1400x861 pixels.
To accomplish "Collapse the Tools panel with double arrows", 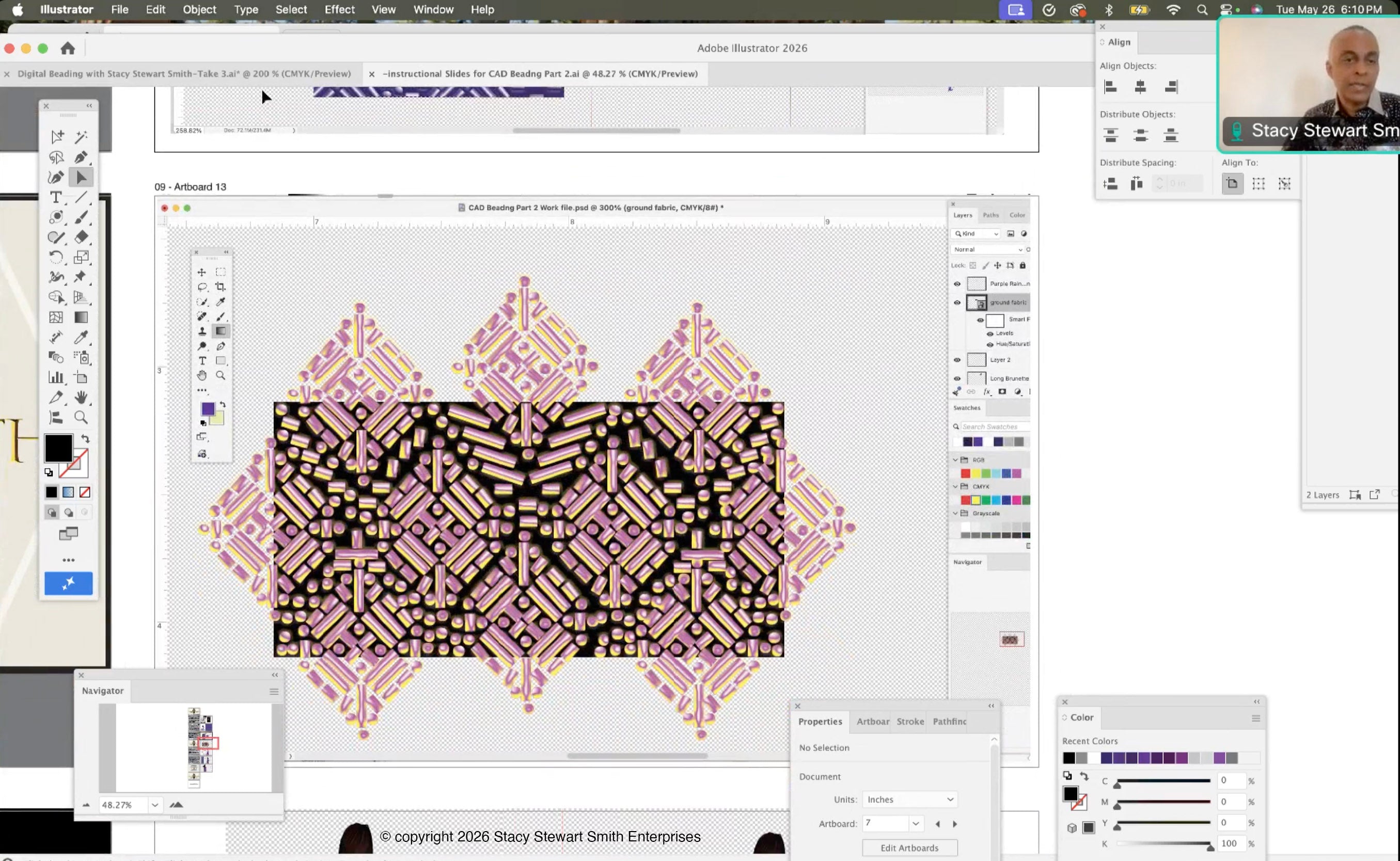I will (89, 106).
